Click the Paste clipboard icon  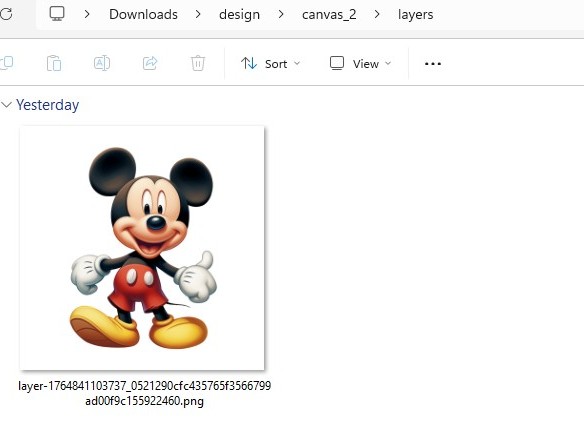pyautogui.click(x=54, y=63)
